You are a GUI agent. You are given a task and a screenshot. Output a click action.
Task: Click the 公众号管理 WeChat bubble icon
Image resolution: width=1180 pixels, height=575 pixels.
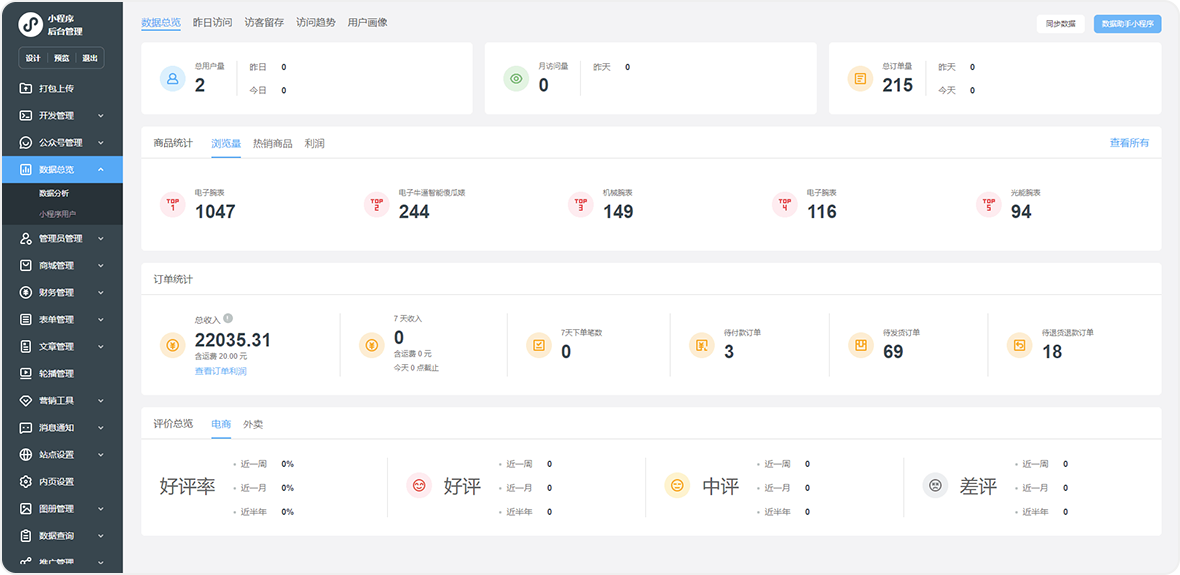click(26, 142)
